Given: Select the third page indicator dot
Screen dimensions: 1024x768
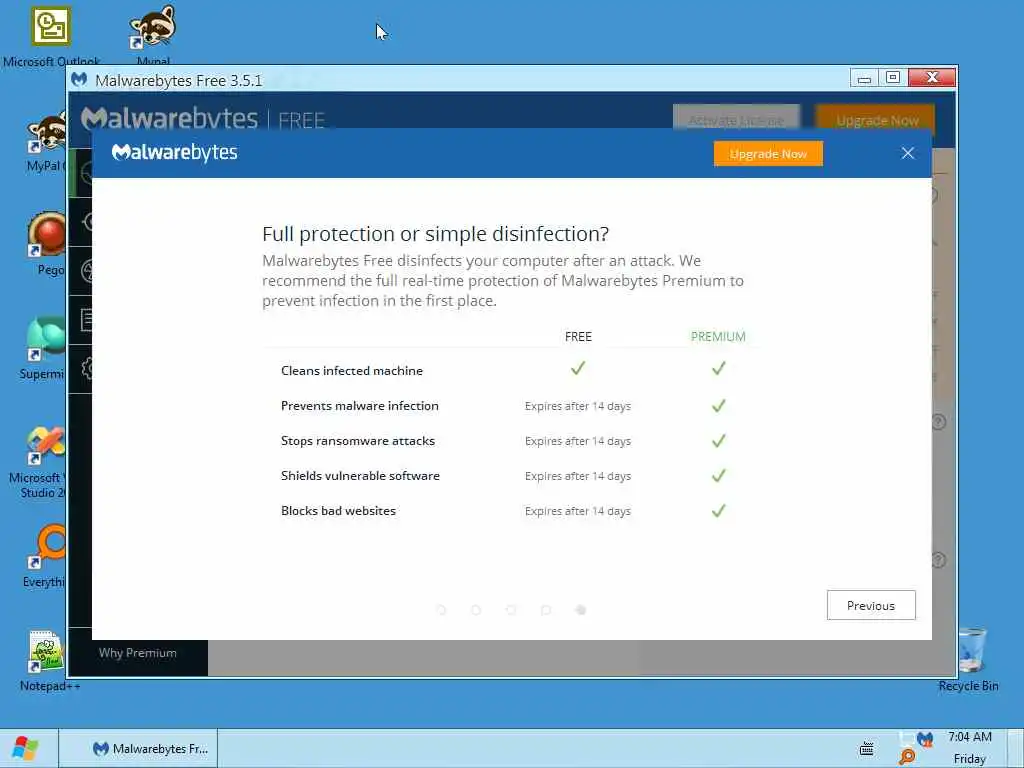Looking at the screenshot, I should (x=511, y=610).
